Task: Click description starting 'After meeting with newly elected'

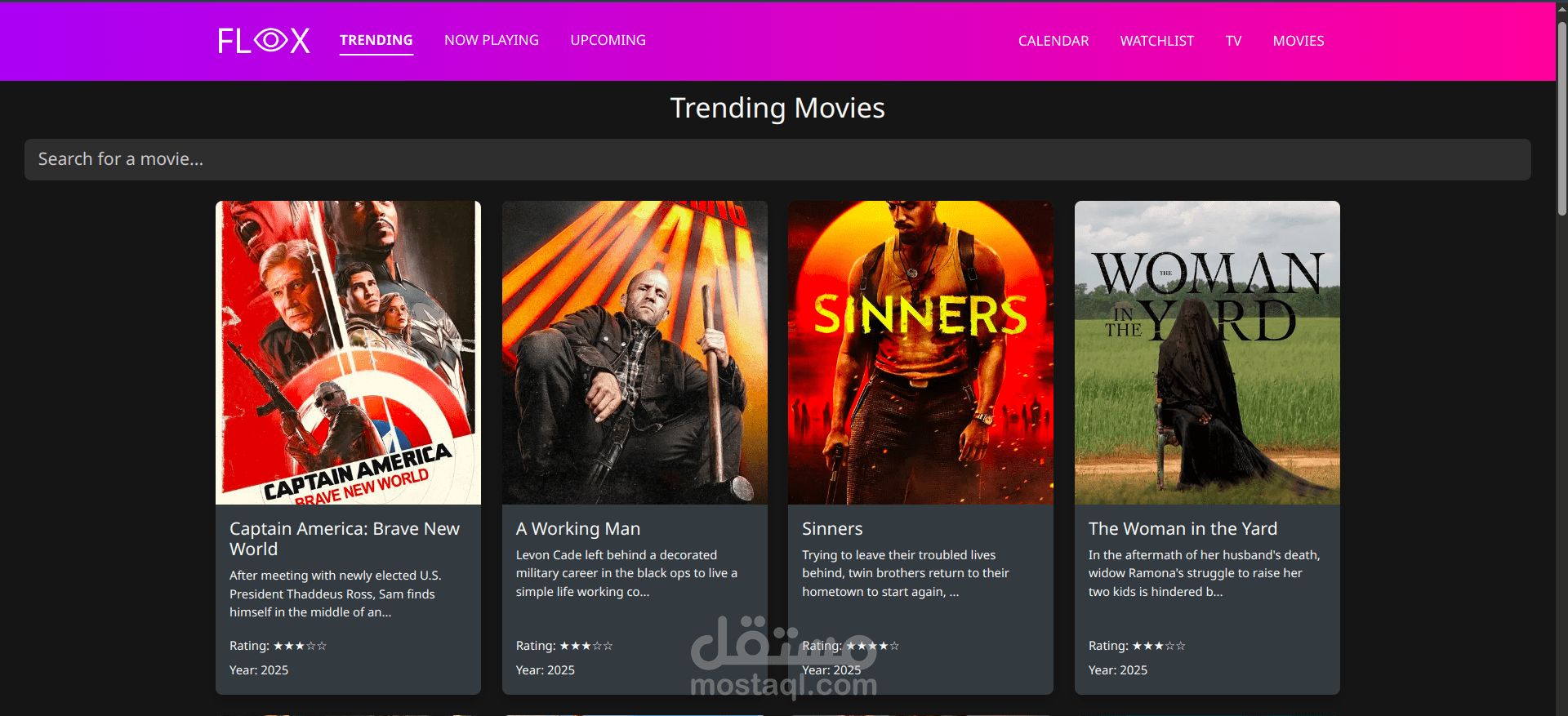Action: tap(336, 594)
